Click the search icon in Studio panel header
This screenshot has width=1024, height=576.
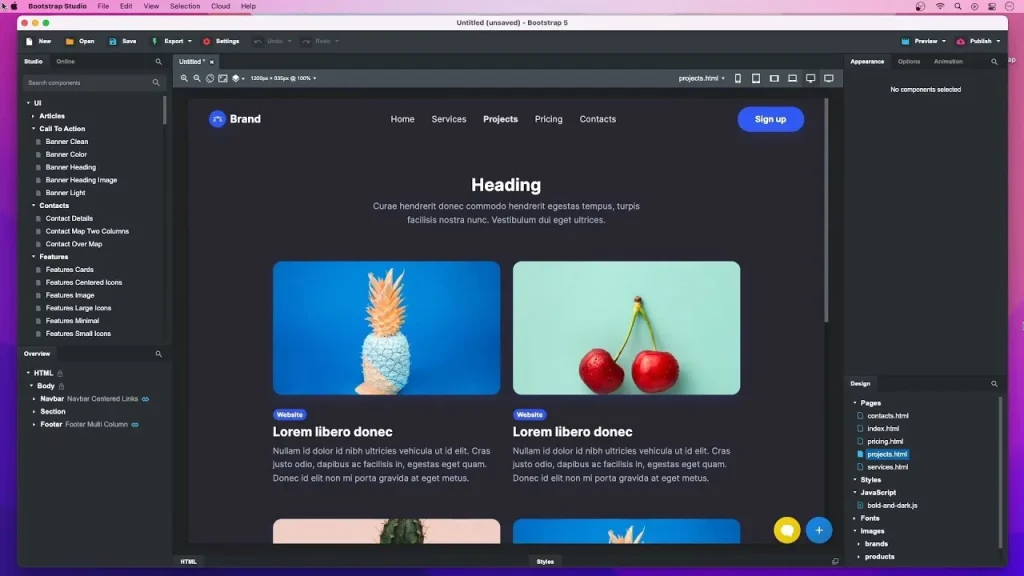click(158, 61)
